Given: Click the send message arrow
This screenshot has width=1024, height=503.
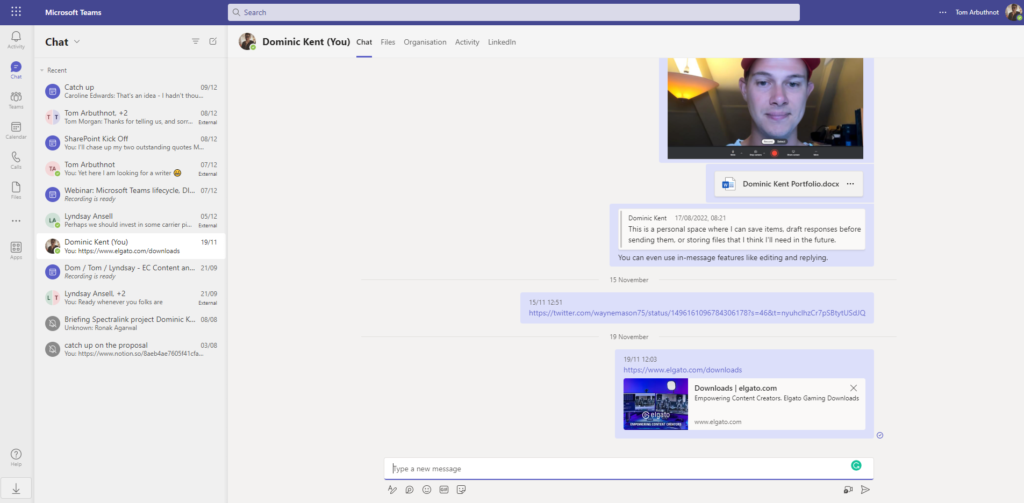Looking at the screenshot, I should pyautogui.click(x=865, y=490).
